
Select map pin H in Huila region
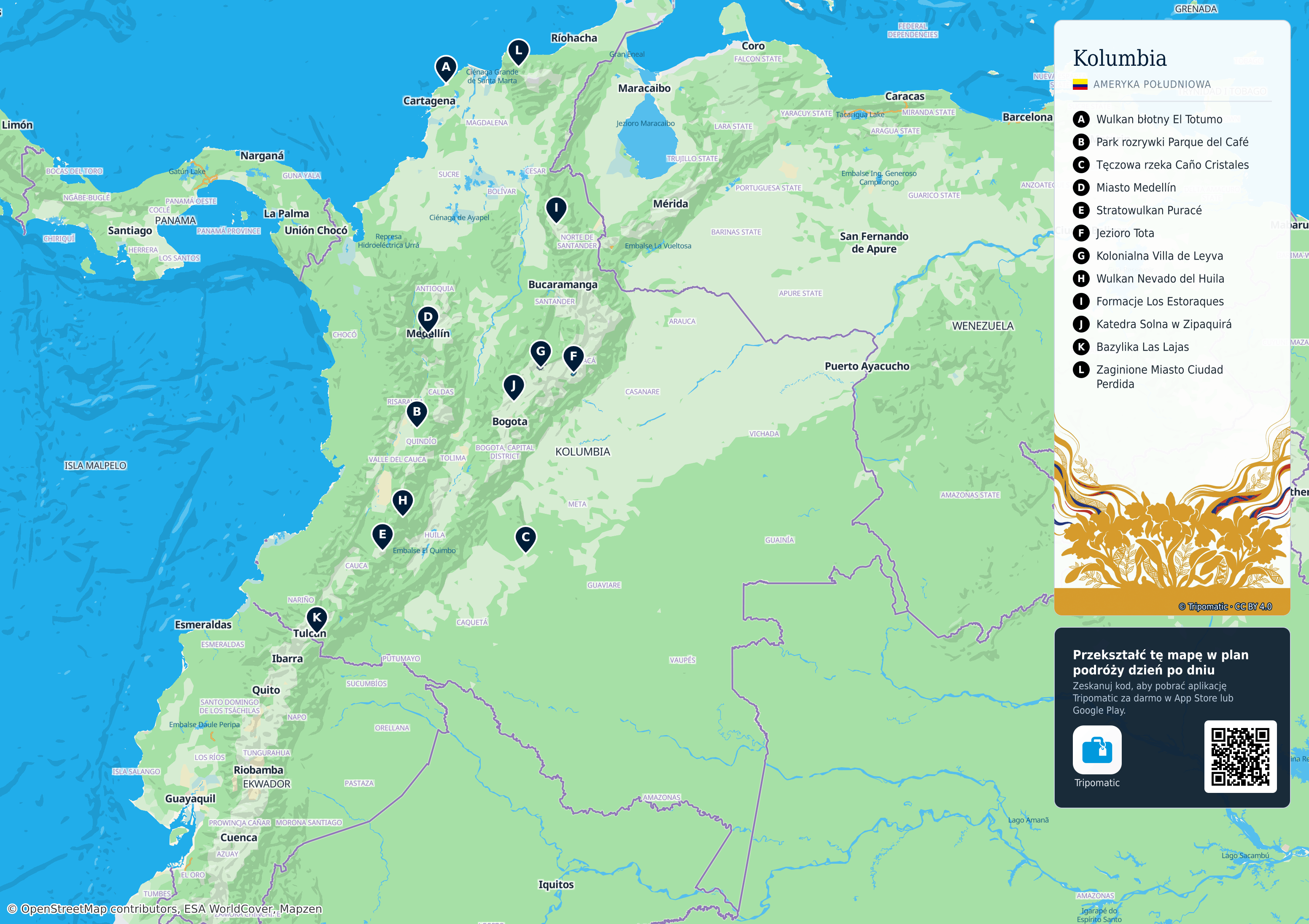click(x=402, y=502)
